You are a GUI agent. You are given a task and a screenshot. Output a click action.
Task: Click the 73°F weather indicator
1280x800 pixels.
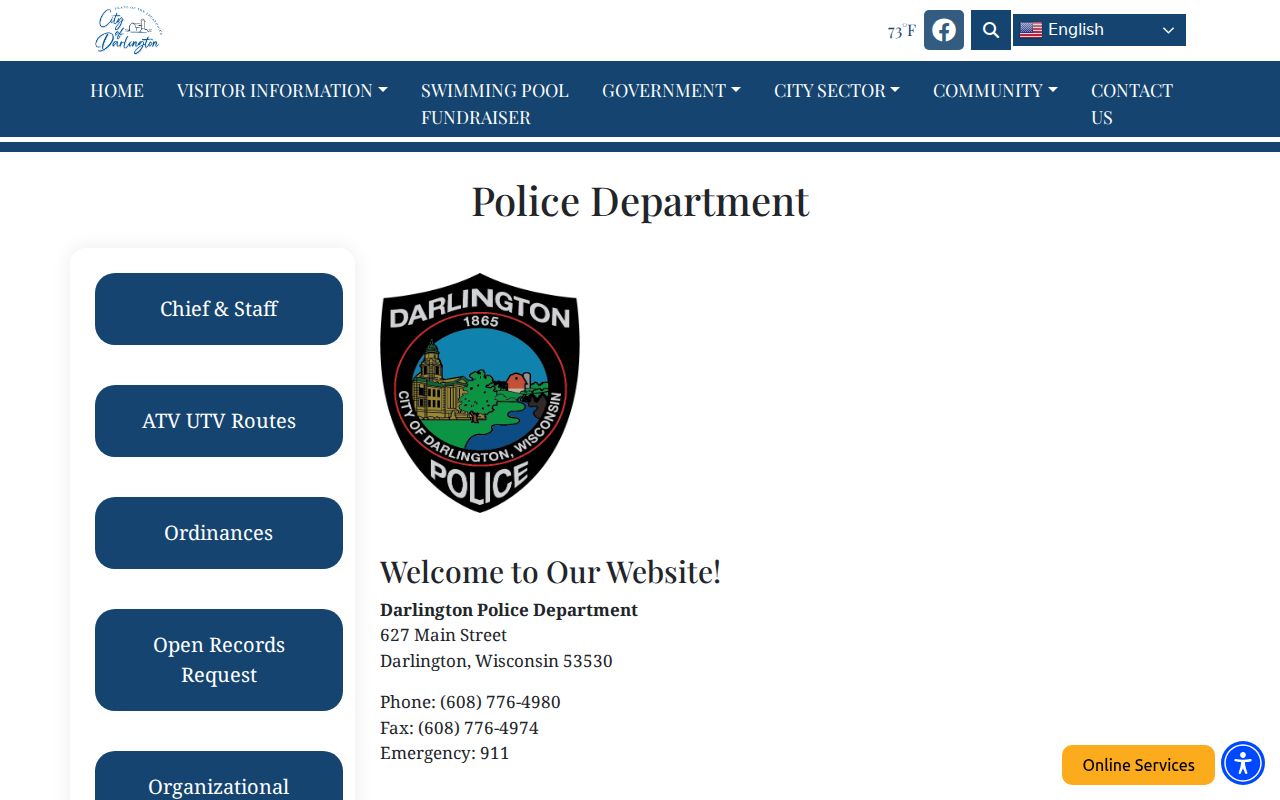pos(901,31)
